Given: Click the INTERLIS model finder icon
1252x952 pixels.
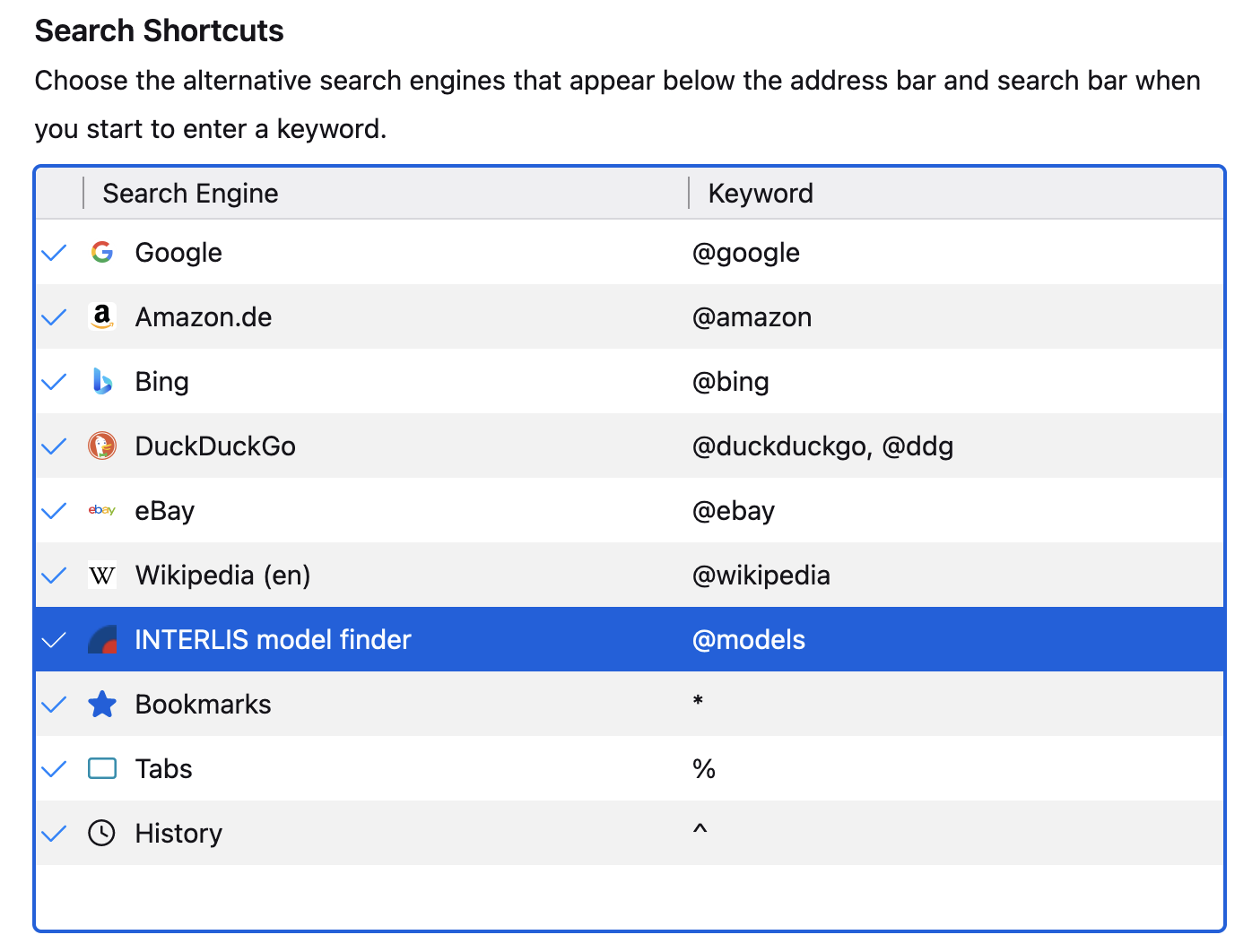Looking at the screenshot, I should tap(102, 640).
